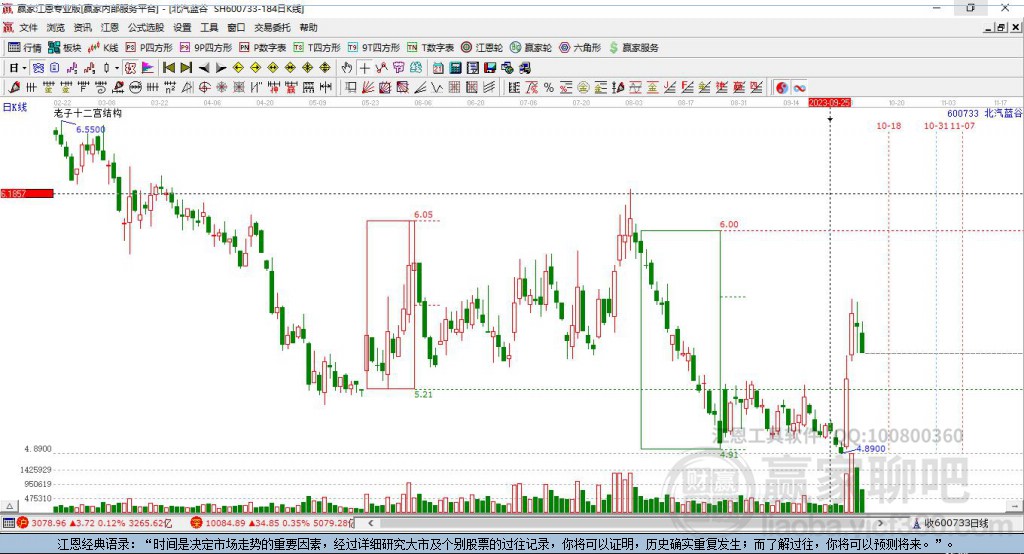
Task: Expand the volume panel triangle at bottom-left
Action: [9, 506]
